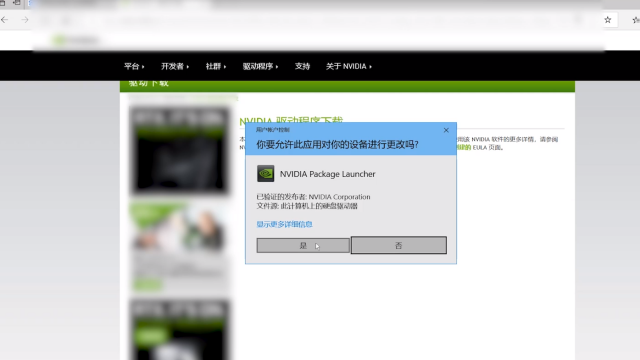Go back in the browser
The image size is (640, 360).
coord(5,20)
